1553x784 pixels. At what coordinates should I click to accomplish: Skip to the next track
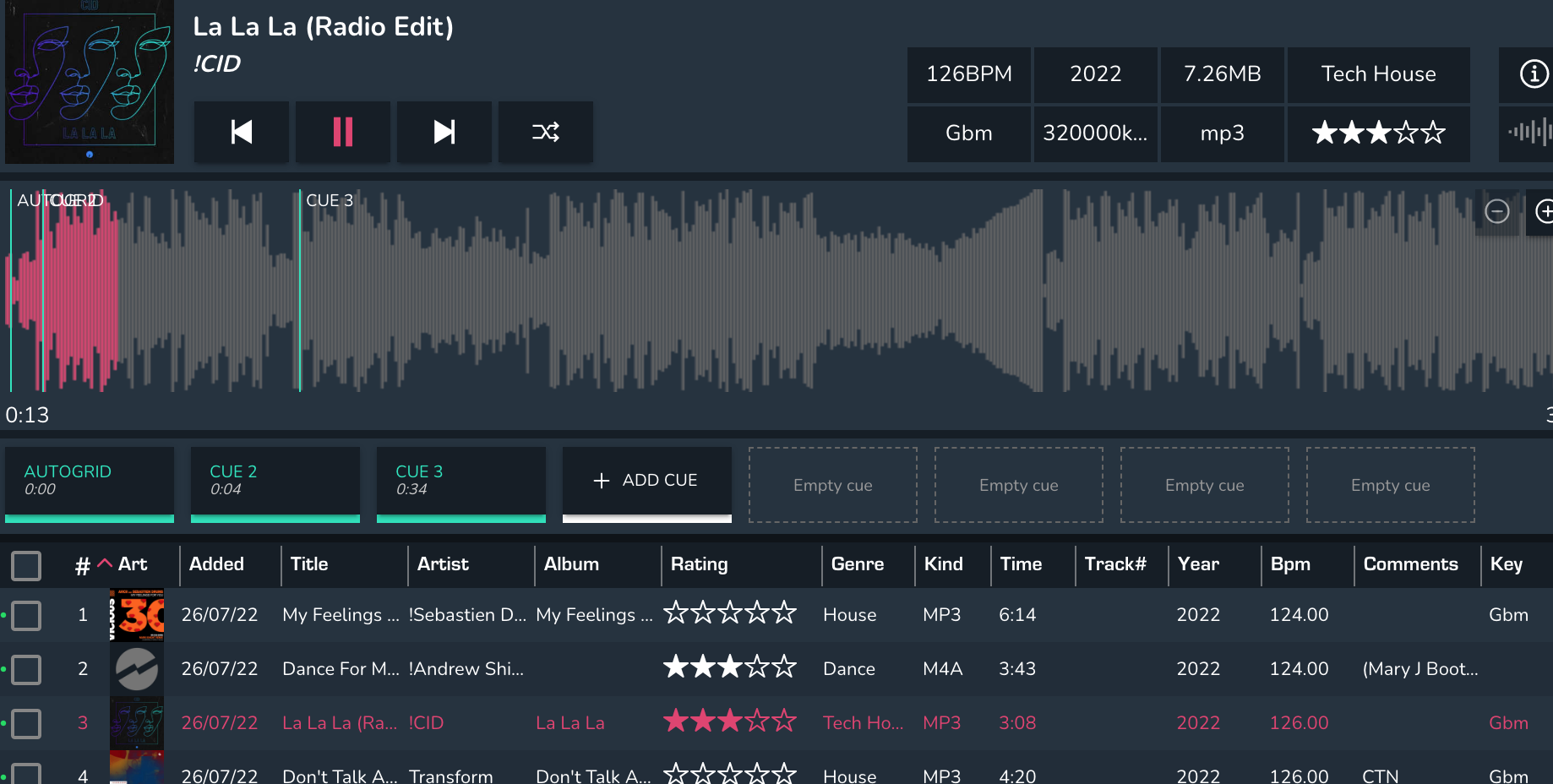click(x=444, y=132)
